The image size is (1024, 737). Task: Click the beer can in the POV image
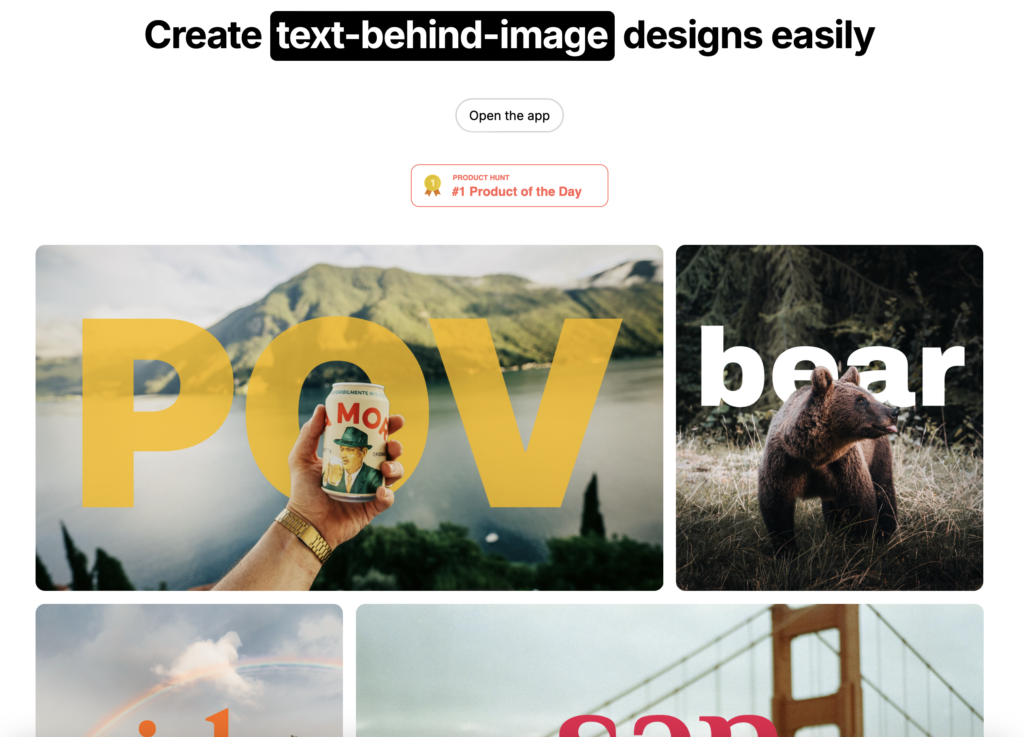(x=354, y=443)
